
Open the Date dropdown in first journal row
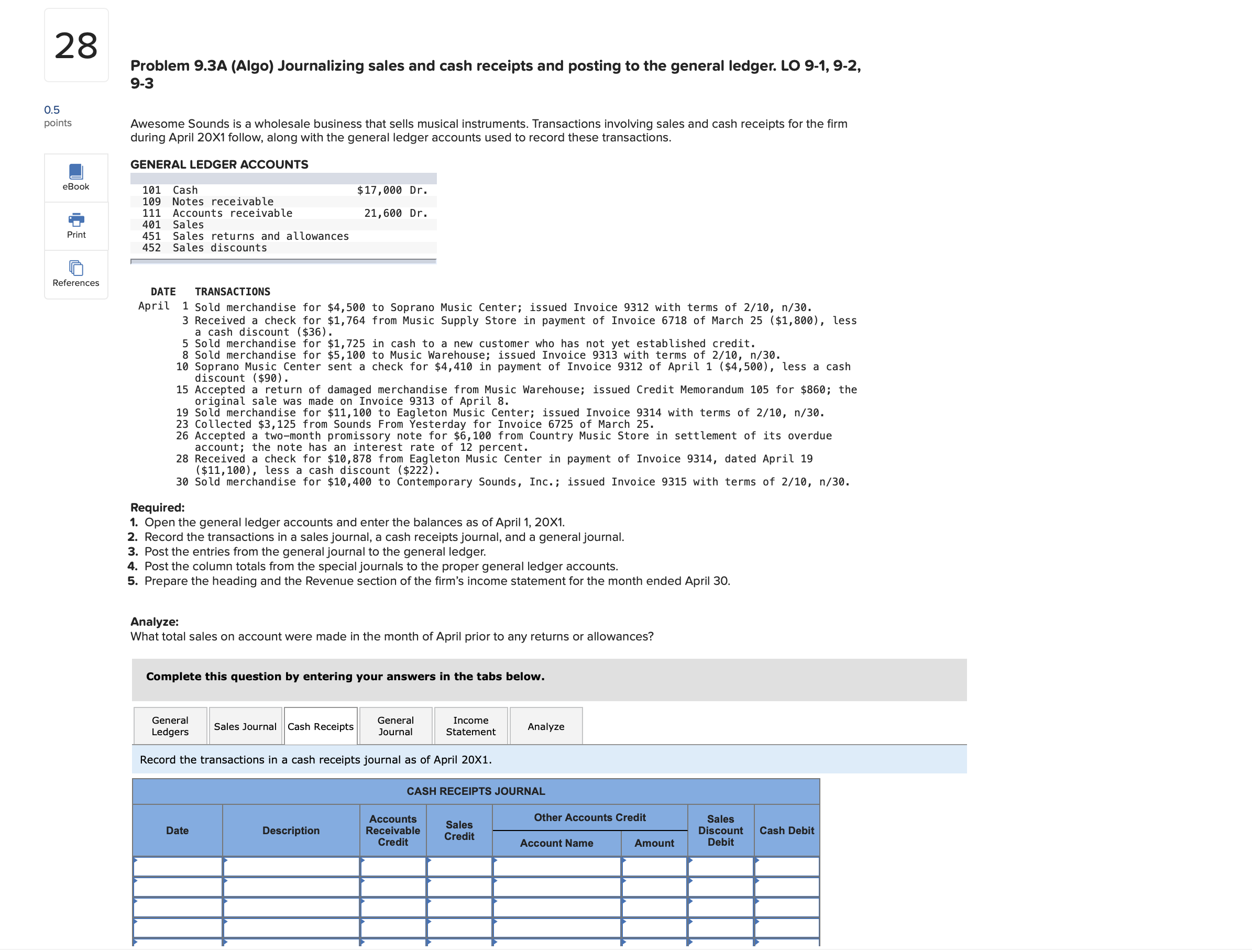pyautogui.click(x=138, y=866)
